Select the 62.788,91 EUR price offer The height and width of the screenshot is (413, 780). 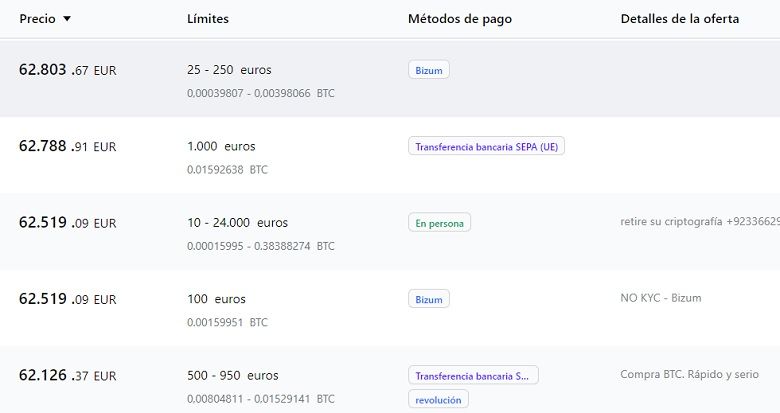point(68,146)
